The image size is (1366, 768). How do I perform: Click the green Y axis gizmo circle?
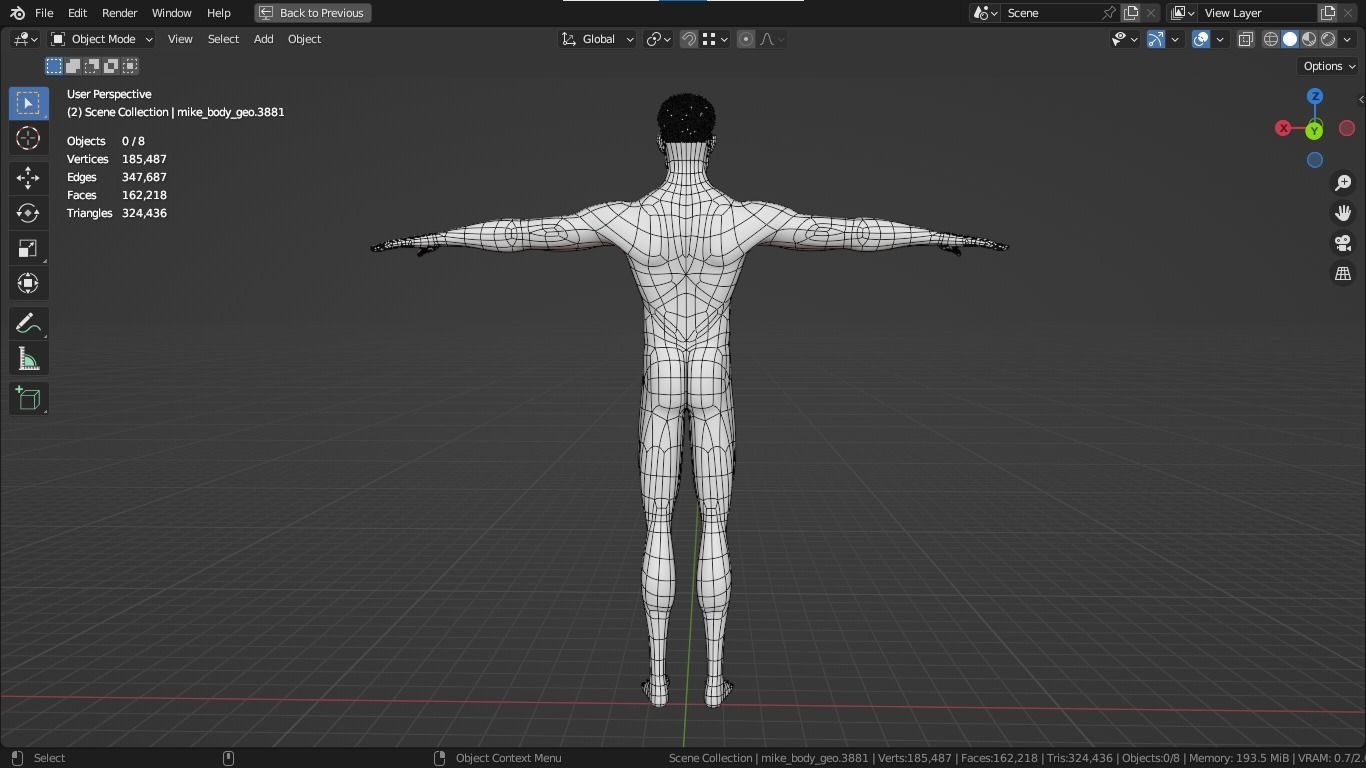coord(1315,130)
